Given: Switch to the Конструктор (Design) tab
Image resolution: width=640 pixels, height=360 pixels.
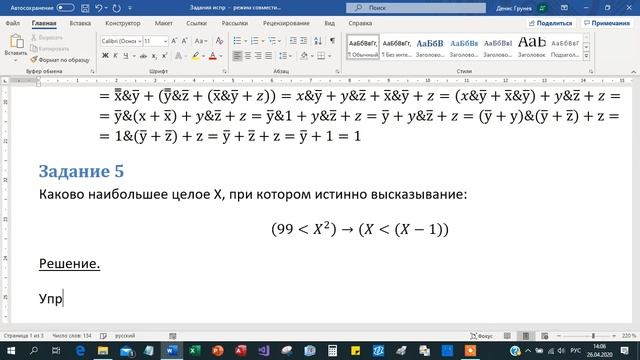Looking at the screenshot, I should point(122,23).
